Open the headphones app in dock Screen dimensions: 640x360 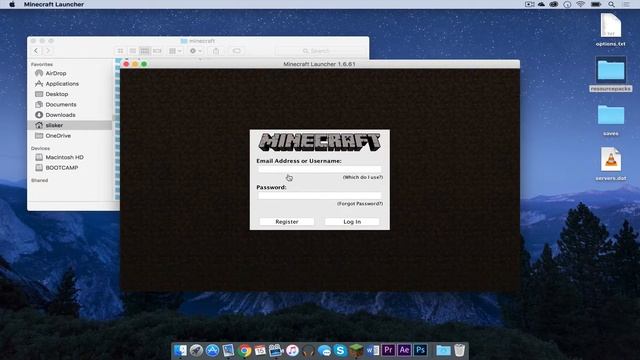(x=308, y=350)
